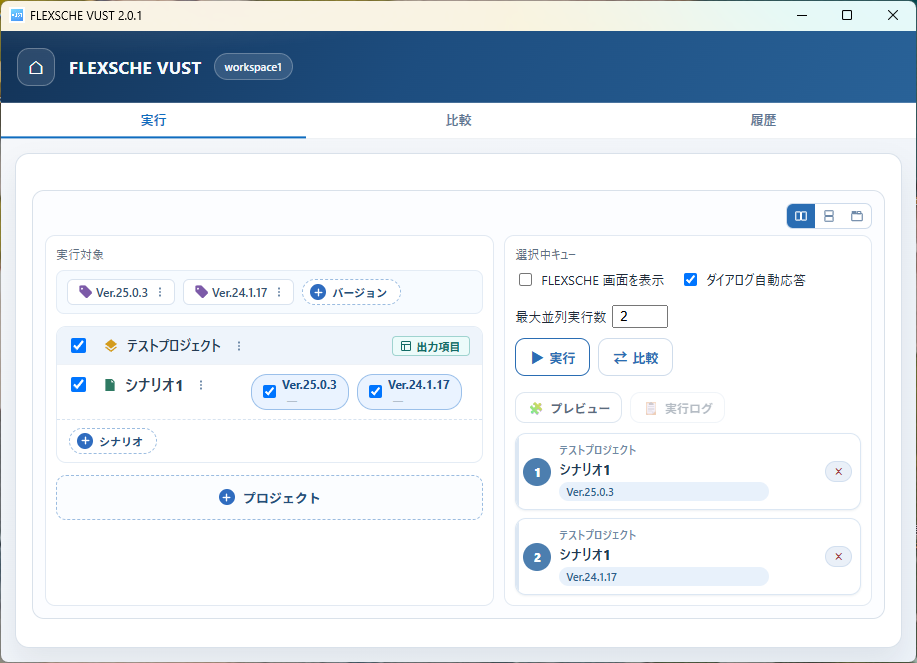
Task: Select stacked rows layout icon
Action: coord(829,216)
